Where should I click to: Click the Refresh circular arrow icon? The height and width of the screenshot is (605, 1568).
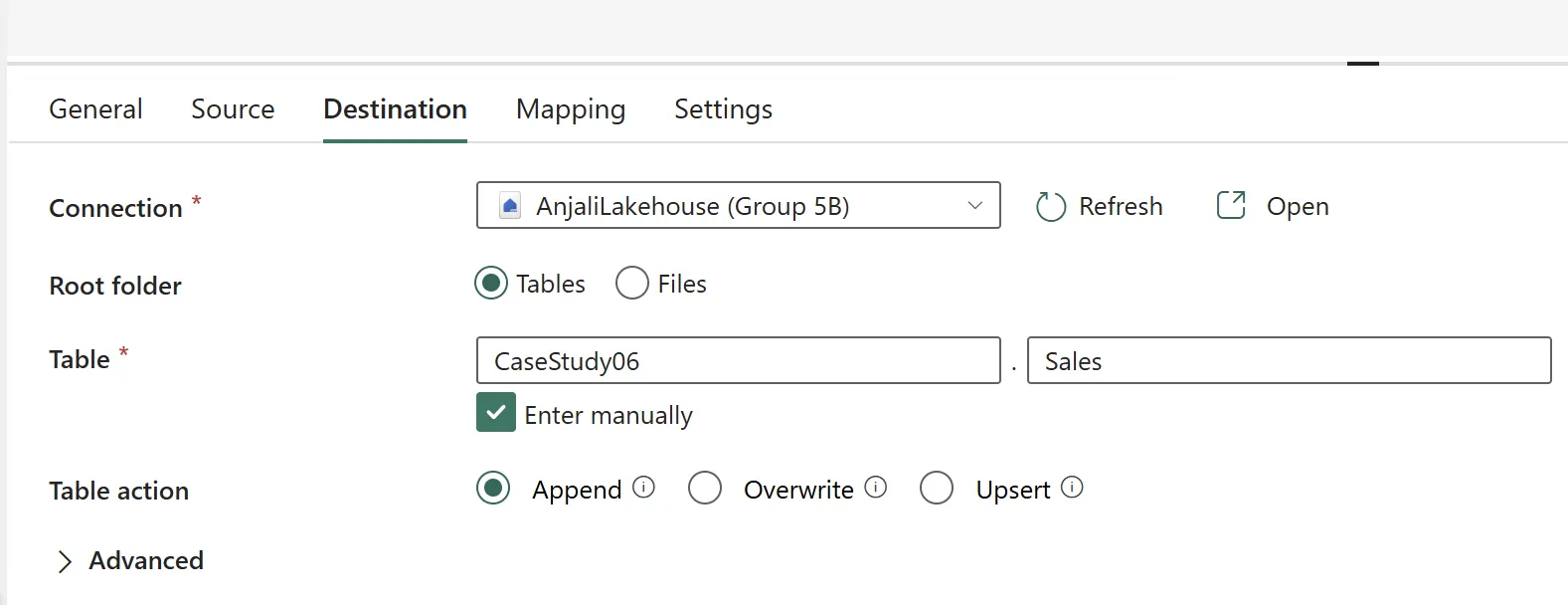coord(1050,206)
